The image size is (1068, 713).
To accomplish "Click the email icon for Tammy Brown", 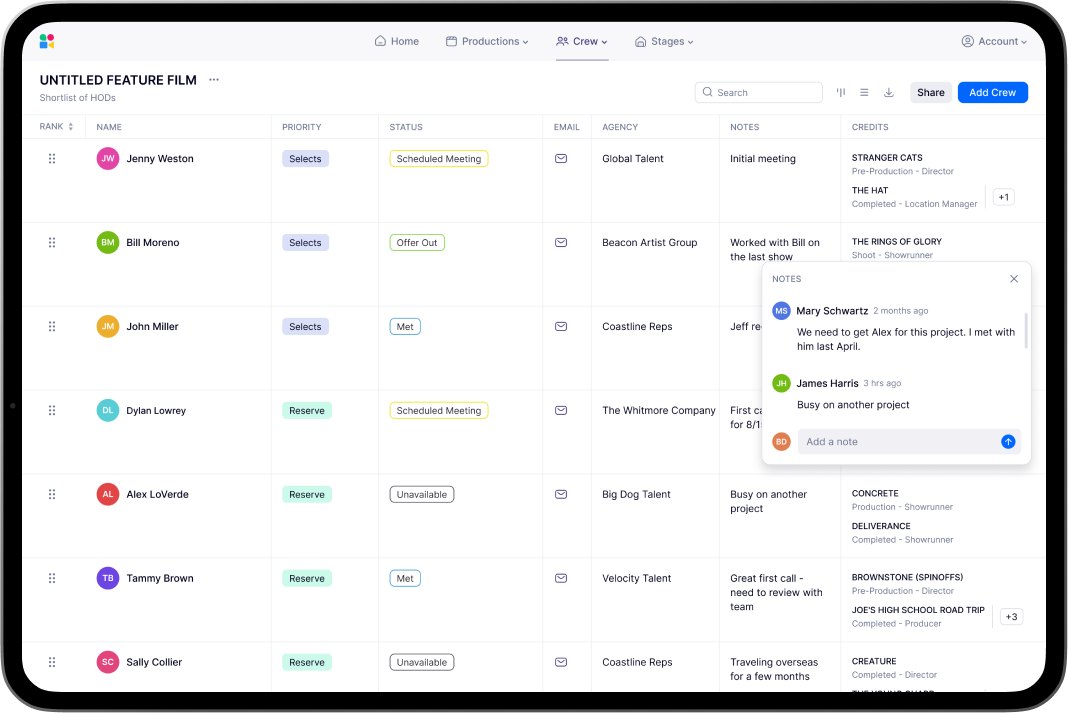I will [561, 578].
